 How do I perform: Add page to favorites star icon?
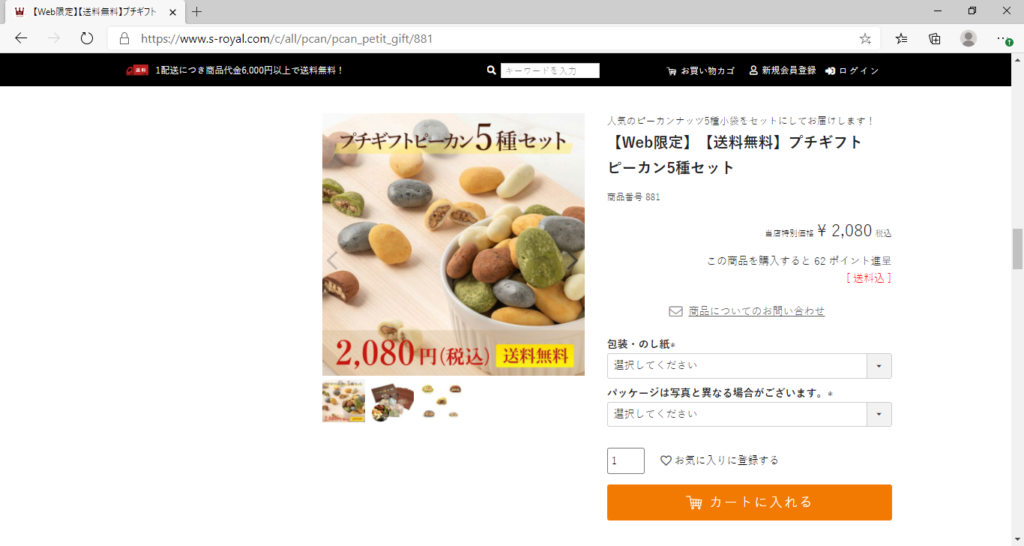pyautogui.click(x=865, y=39)
